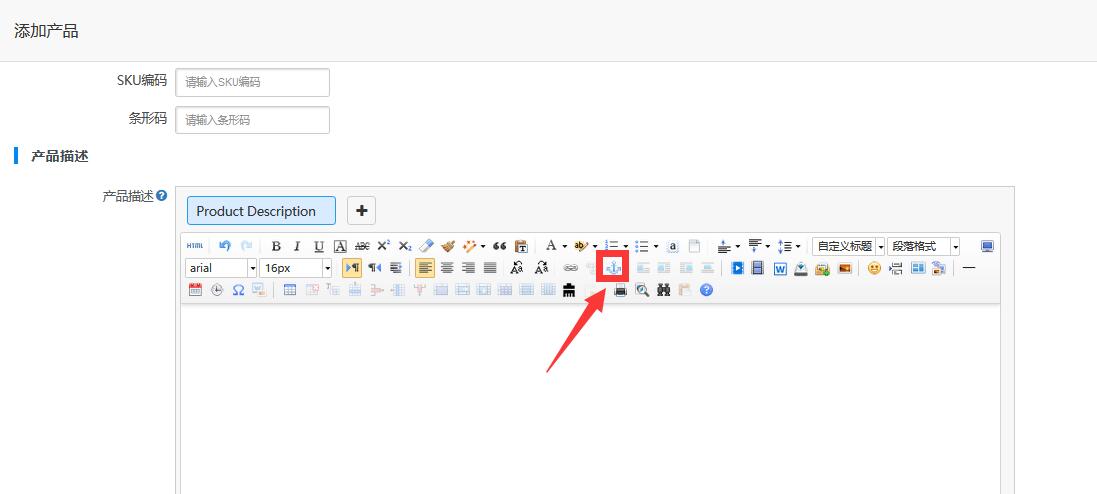Toggle left text alignment

425,267
